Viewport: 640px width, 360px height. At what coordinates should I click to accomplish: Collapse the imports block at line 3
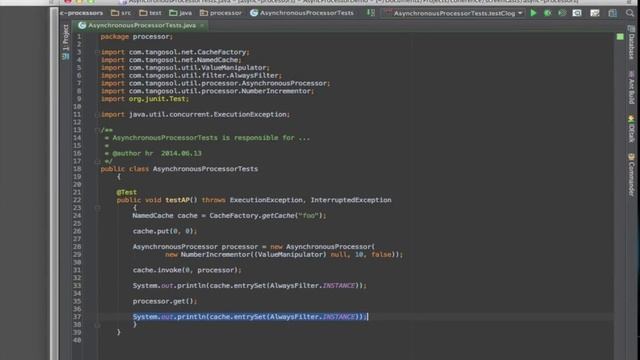pyautogui.click(x=97, y=52)
